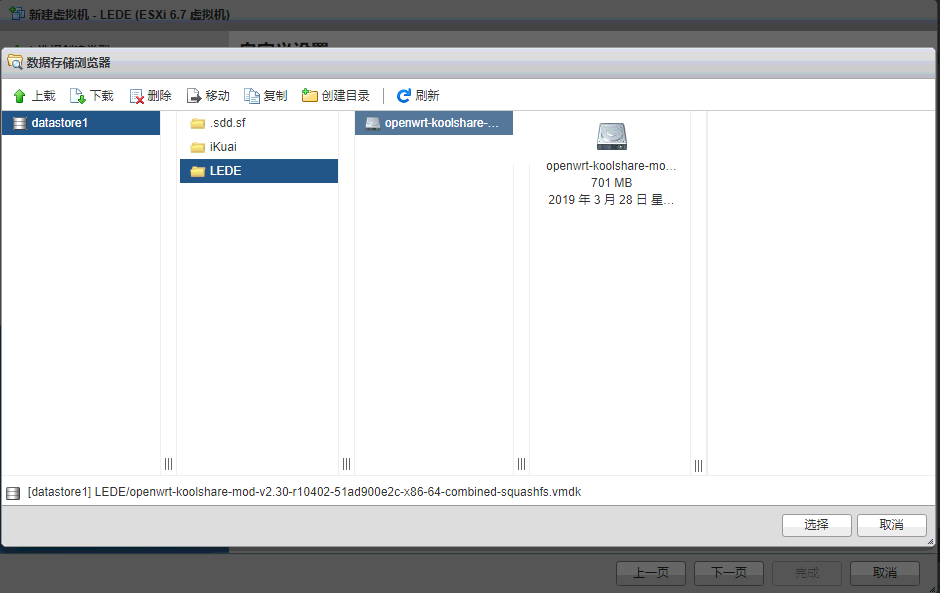
Task: Click the datastore browser (数据存储浏览器) title icon
Action: point(15,62)
